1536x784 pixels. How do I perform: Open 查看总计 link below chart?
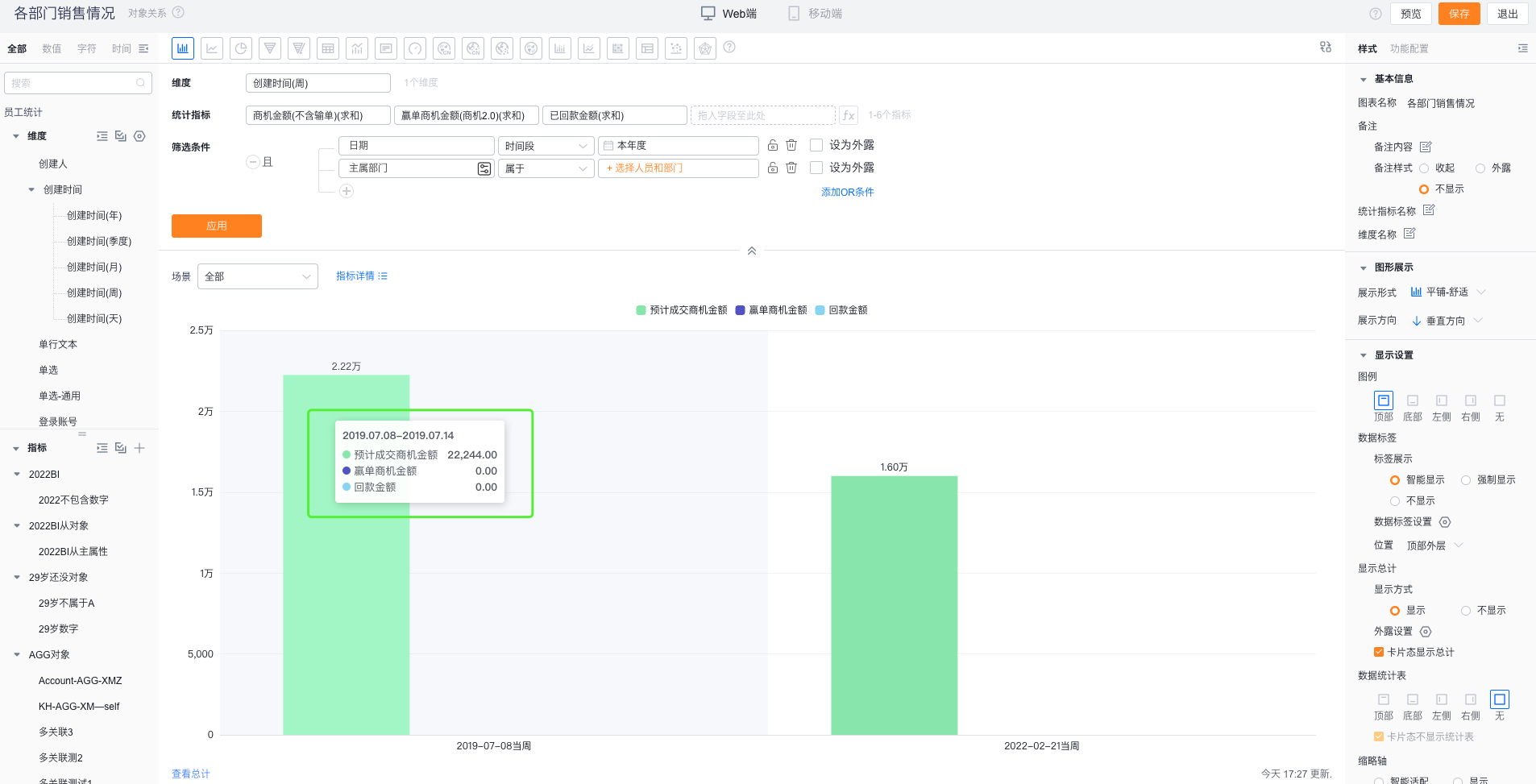[191, 774]
